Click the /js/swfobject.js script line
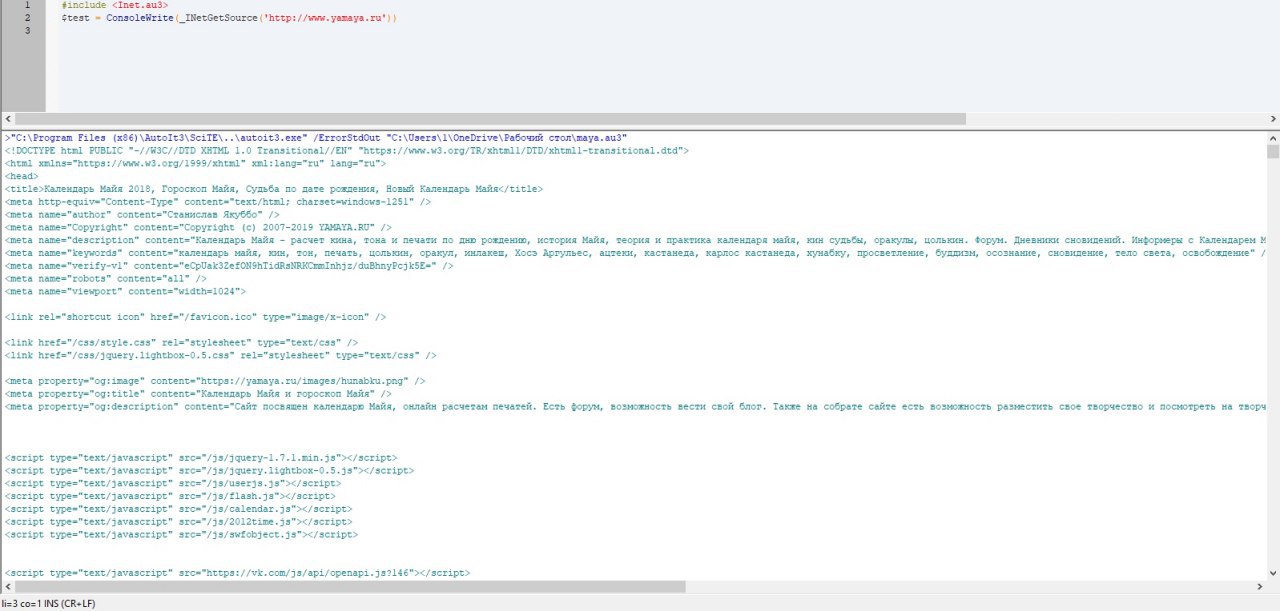Screen dimensions: 1280x611 tap(182, 535)
